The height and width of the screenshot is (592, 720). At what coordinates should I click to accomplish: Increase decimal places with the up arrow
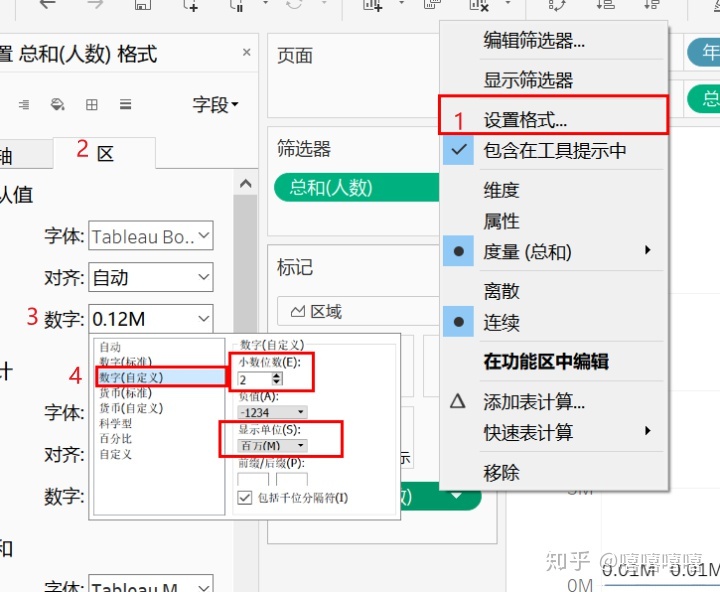pos(276,375)
